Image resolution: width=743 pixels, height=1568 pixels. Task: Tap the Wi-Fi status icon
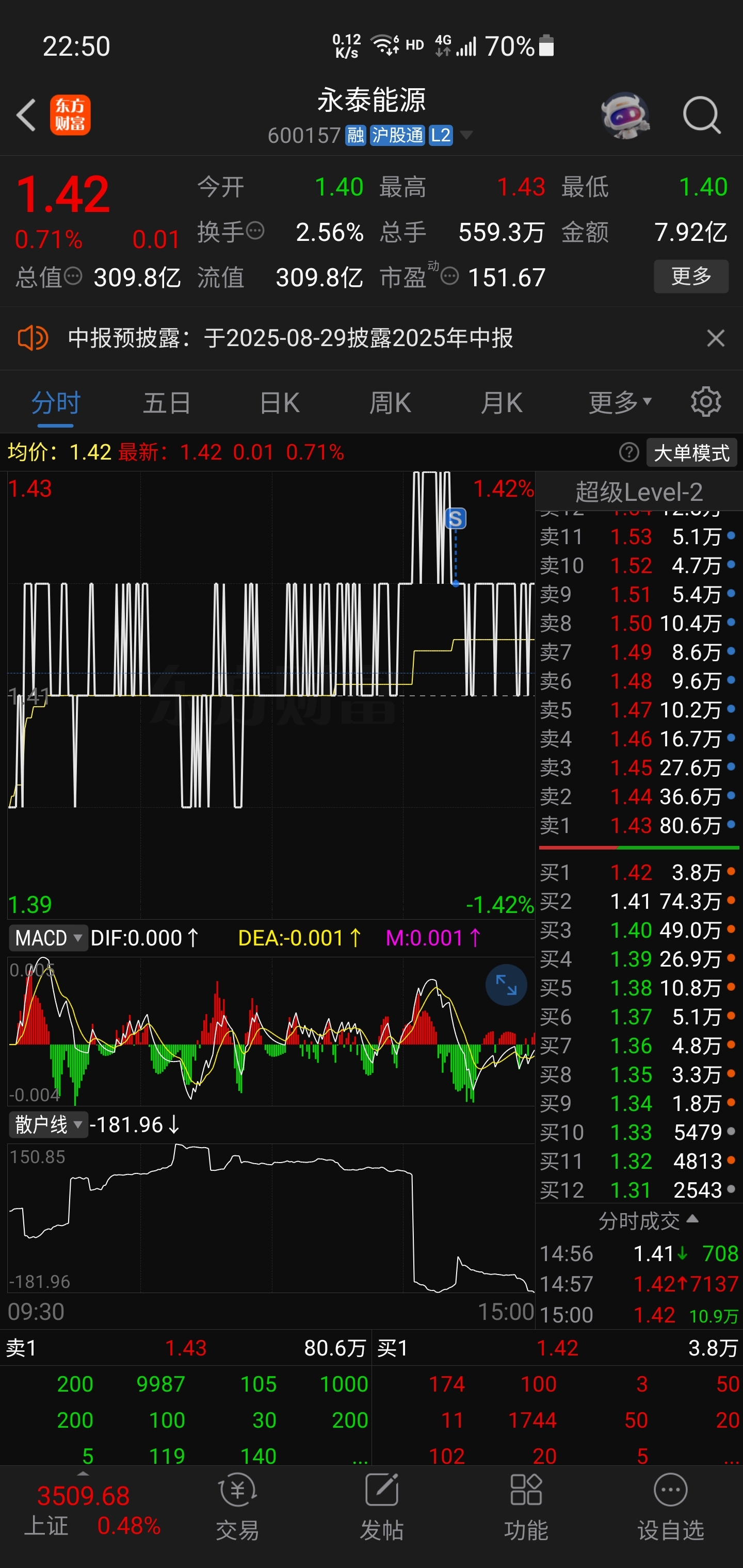click(385, 45)
